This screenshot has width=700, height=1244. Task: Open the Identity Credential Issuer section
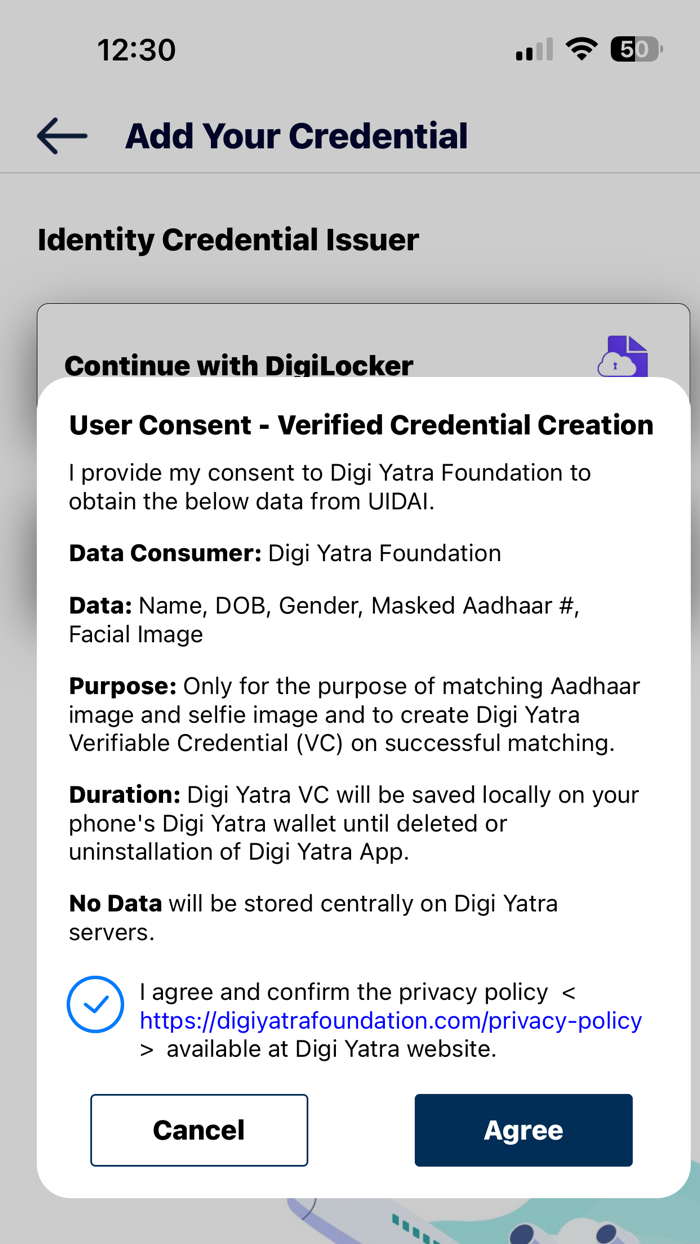(228, 240)
